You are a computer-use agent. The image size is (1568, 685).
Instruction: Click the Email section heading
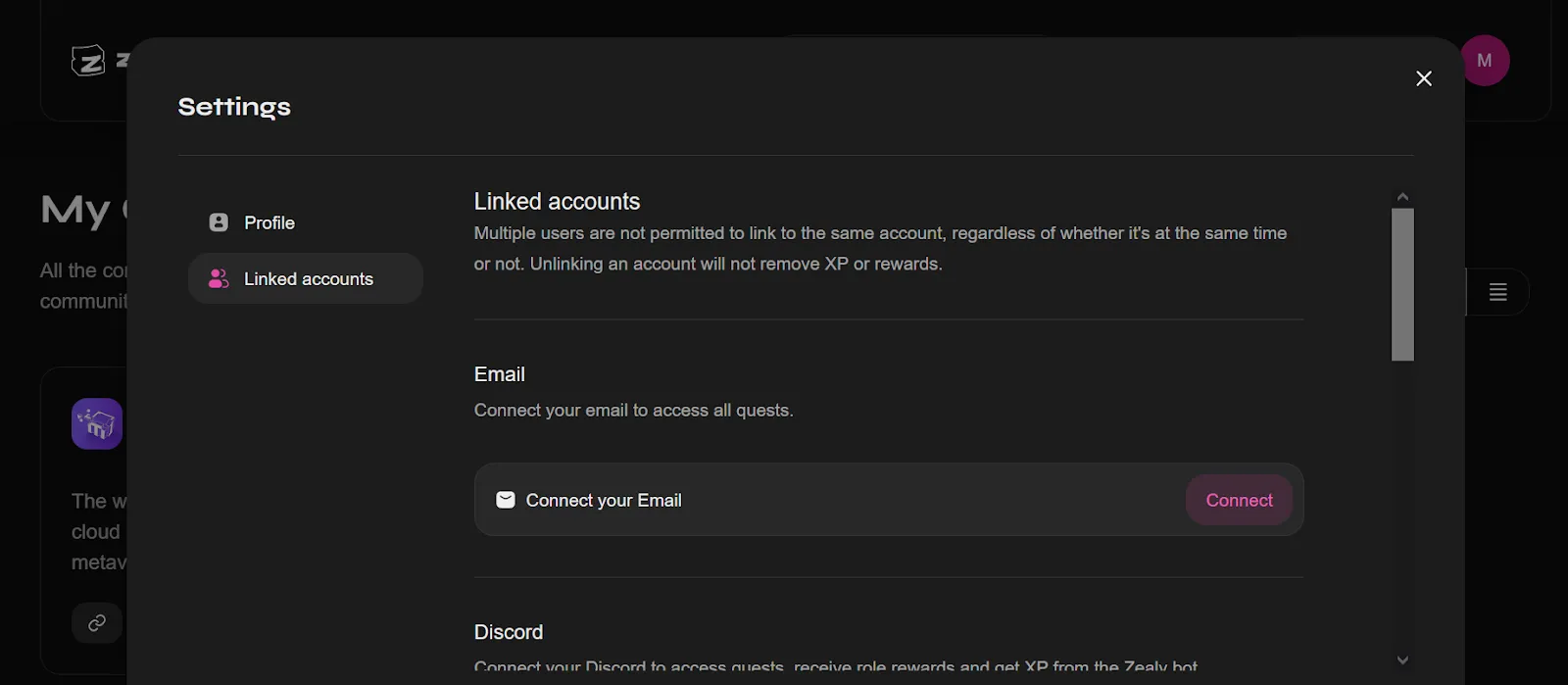pos(500,374)
